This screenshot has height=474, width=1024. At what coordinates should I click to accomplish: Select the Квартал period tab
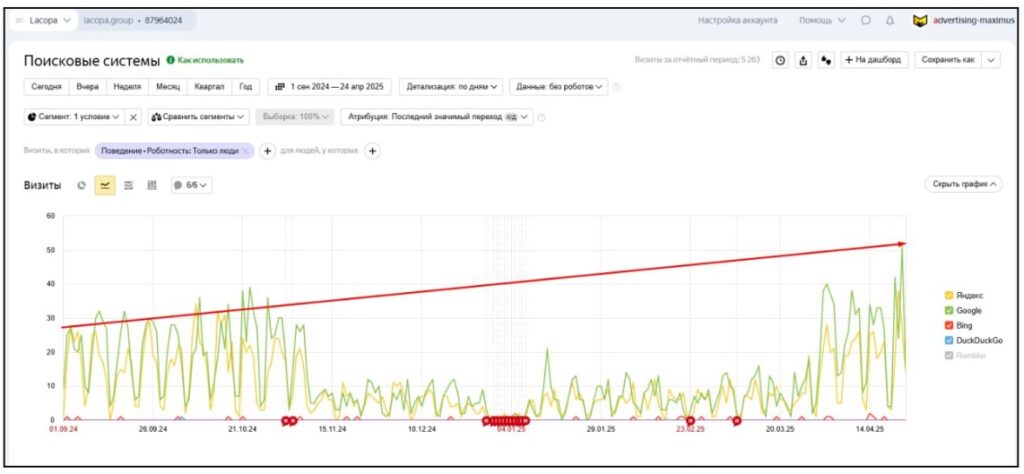[209, 87]
